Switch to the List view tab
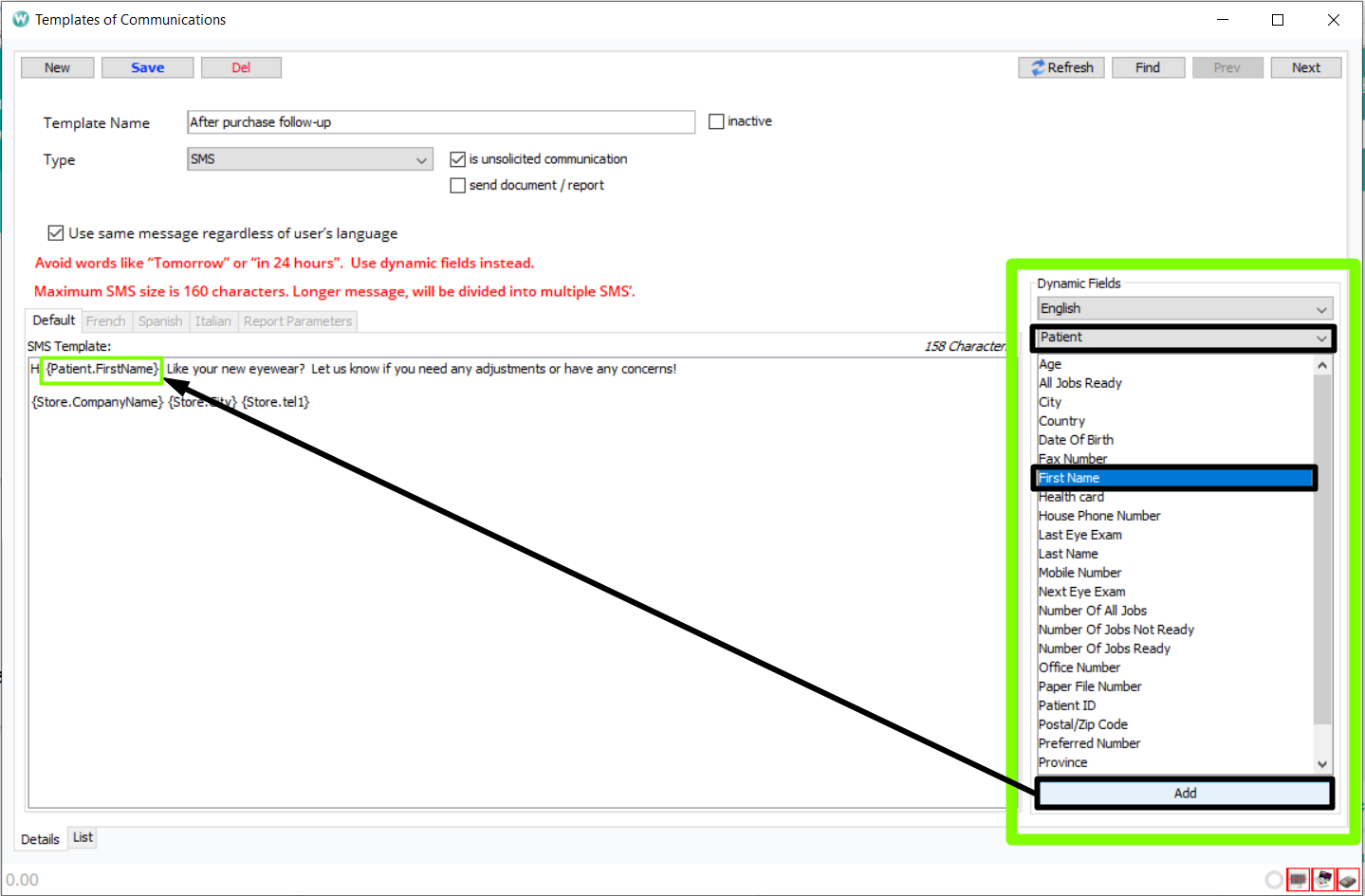Image resolution: width=1365 pixels, height=896 pixels. coord(82,837)
